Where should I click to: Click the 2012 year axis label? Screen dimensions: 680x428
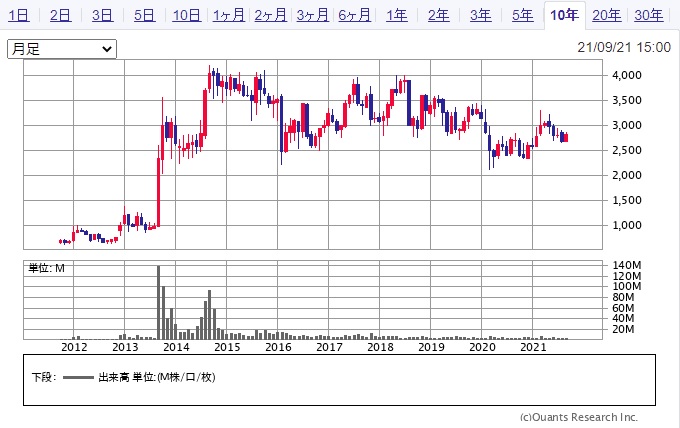[x=74, y=347]
